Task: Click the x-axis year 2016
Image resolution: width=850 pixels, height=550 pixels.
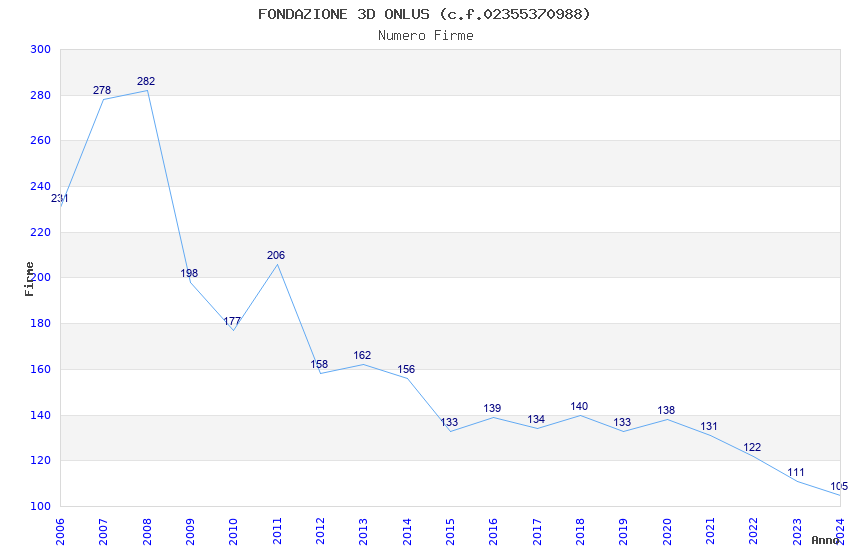Action: pyautogui.click(x=493, y=532)
